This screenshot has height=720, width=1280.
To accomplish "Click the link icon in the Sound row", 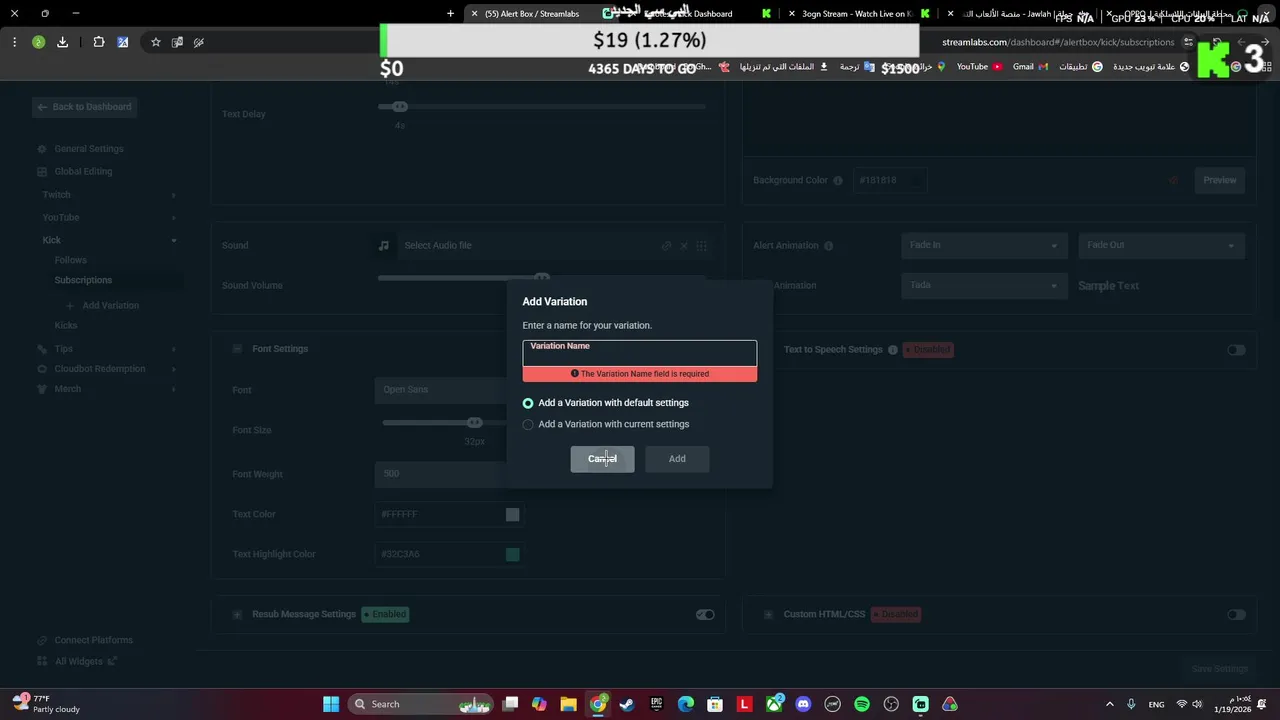I will coord(666,246).
